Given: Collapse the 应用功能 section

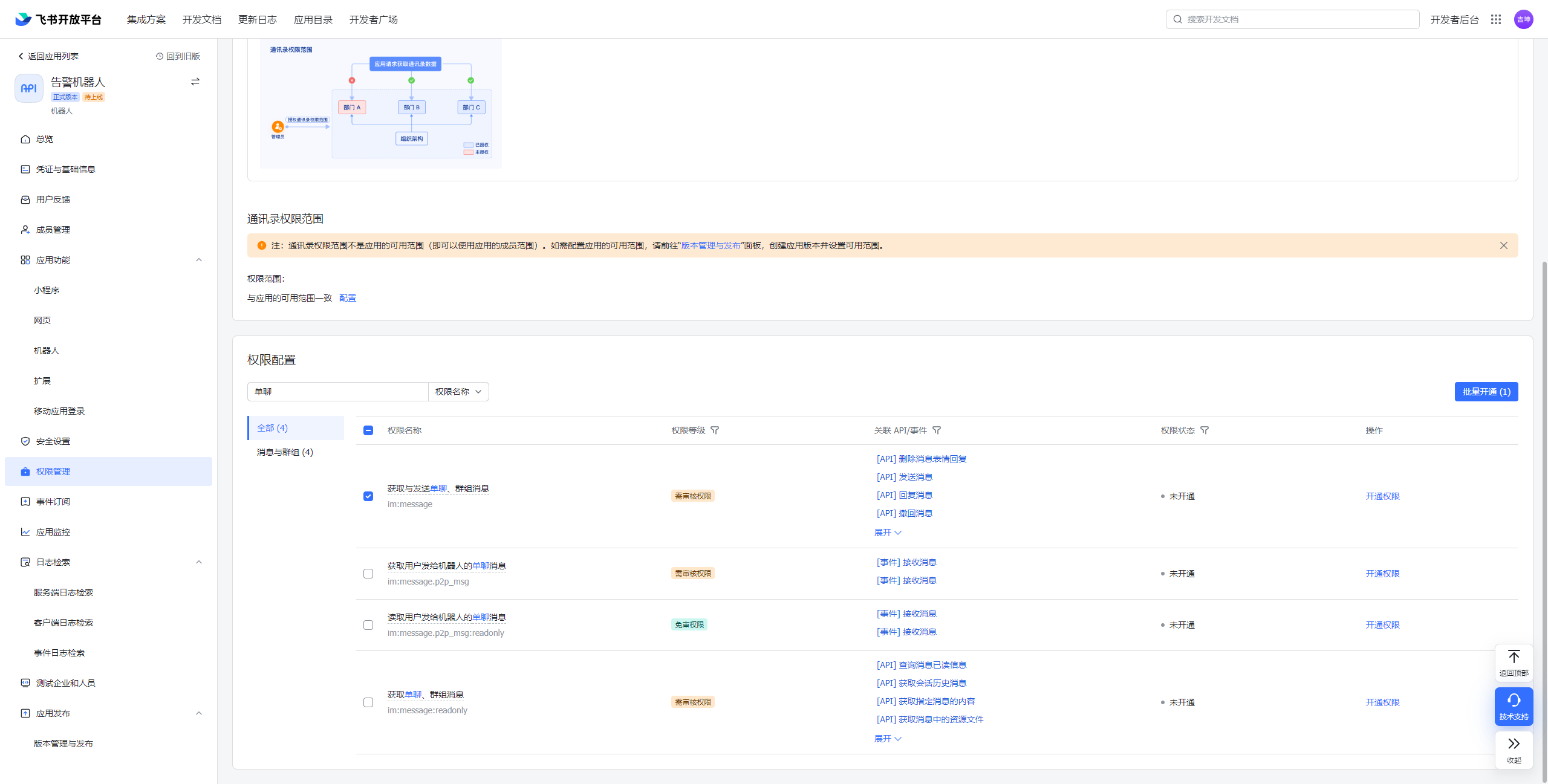Looking at the screenshot, I should pos(199,260).
